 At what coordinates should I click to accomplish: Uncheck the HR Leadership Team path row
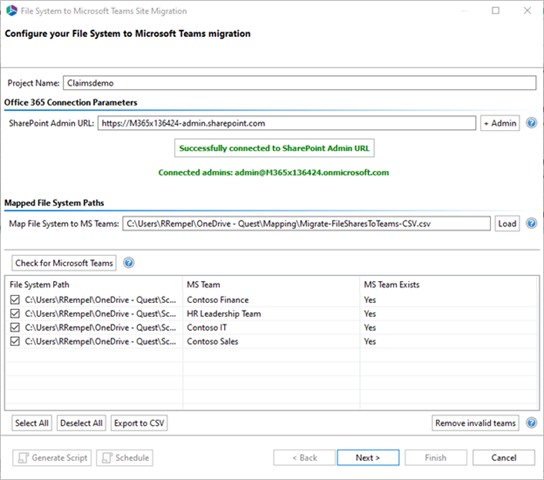(x=15, y=314)
